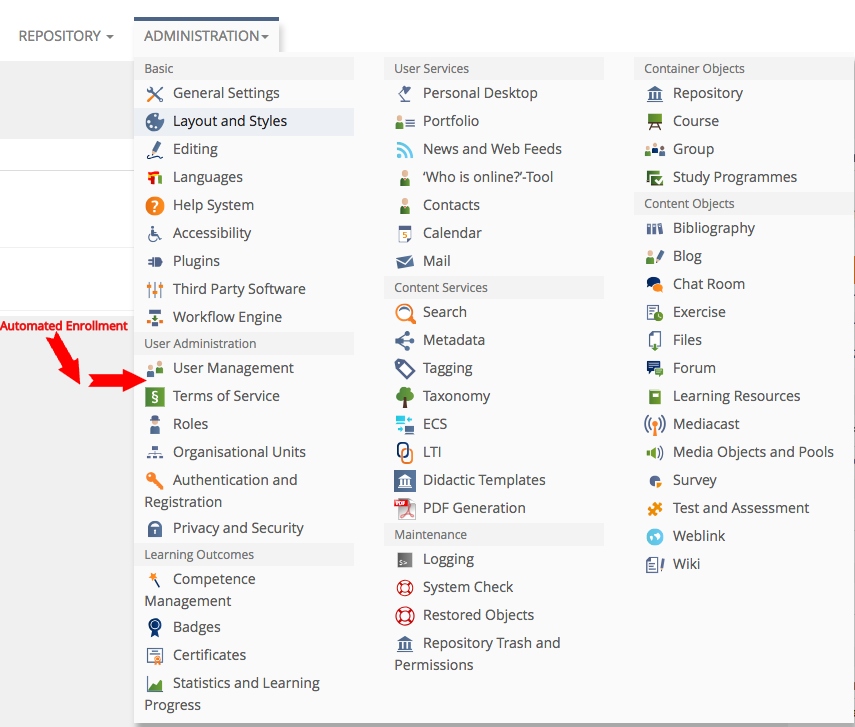855x727 pixels.
Task: Click the green section-sign Terms of Service icon
Action: point(155,397)
